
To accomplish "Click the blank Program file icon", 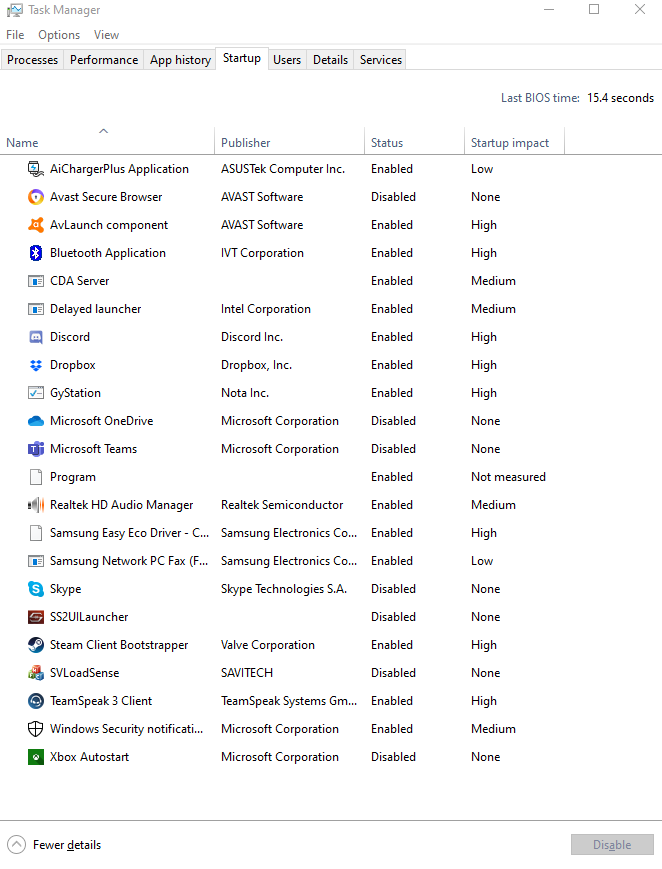I will [35, 477].
